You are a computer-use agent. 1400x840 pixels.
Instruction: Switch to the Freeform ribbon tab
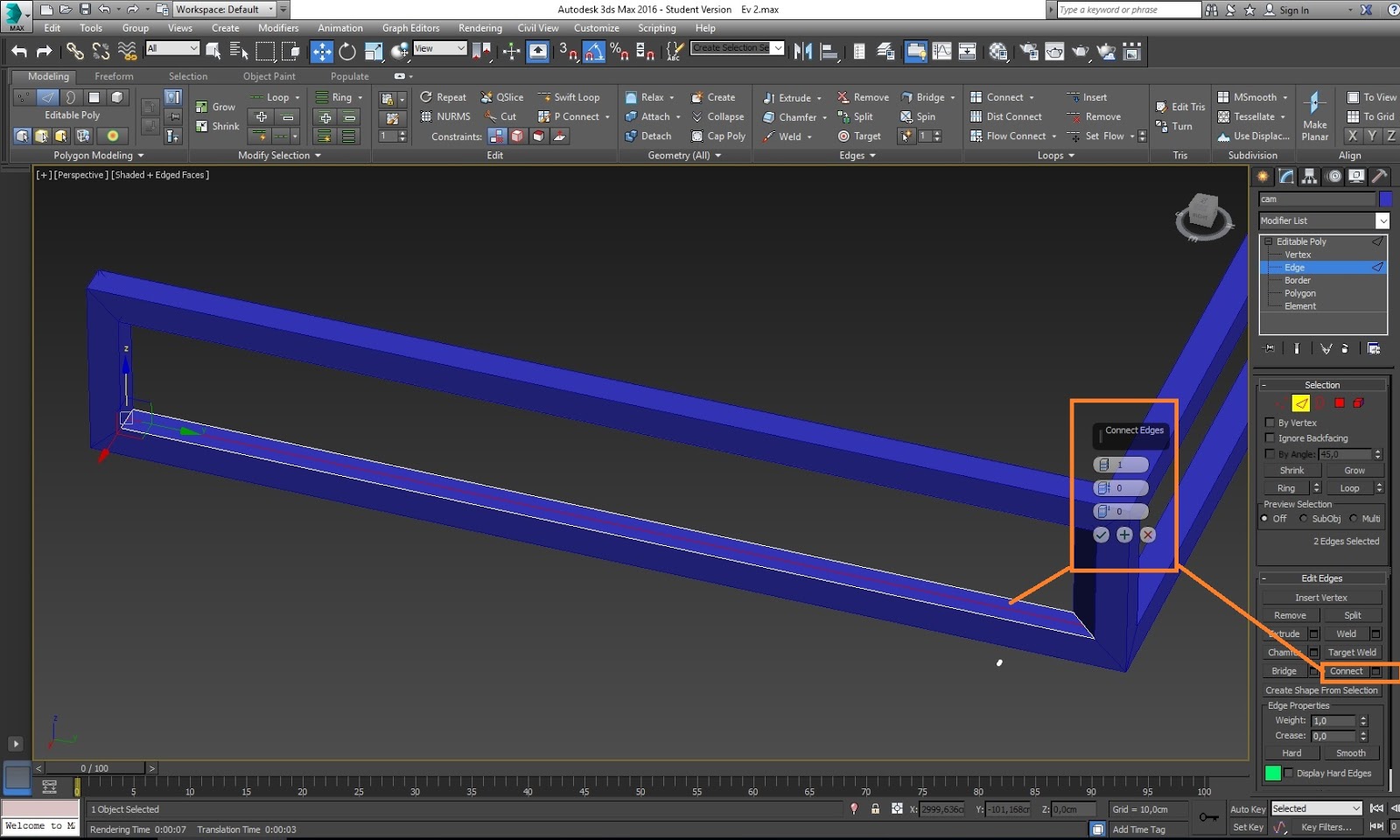click(x=114, y=76)
